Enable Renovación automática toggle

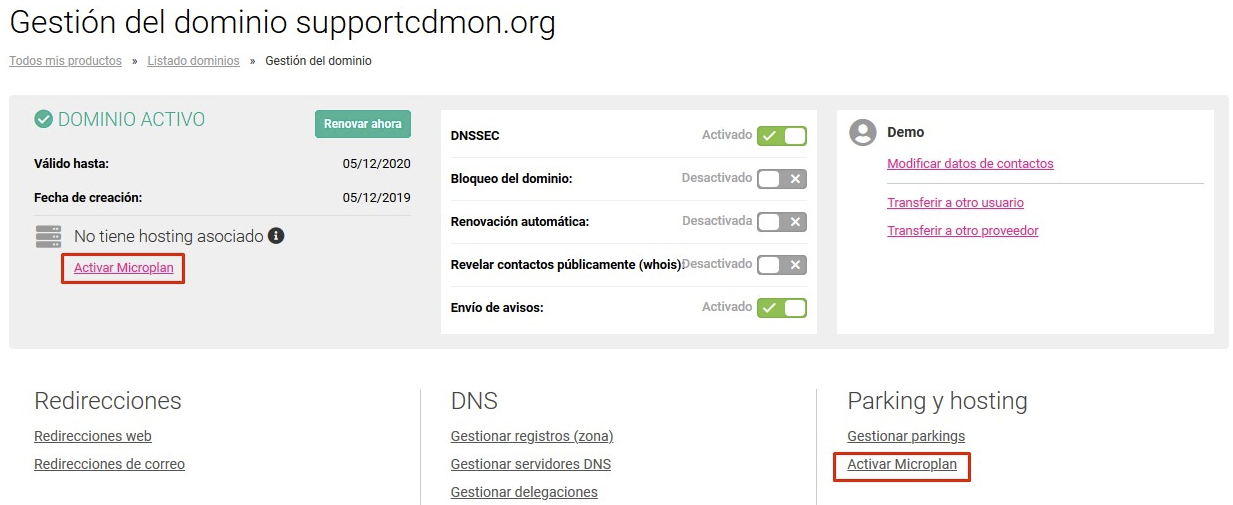coord(782,222)
